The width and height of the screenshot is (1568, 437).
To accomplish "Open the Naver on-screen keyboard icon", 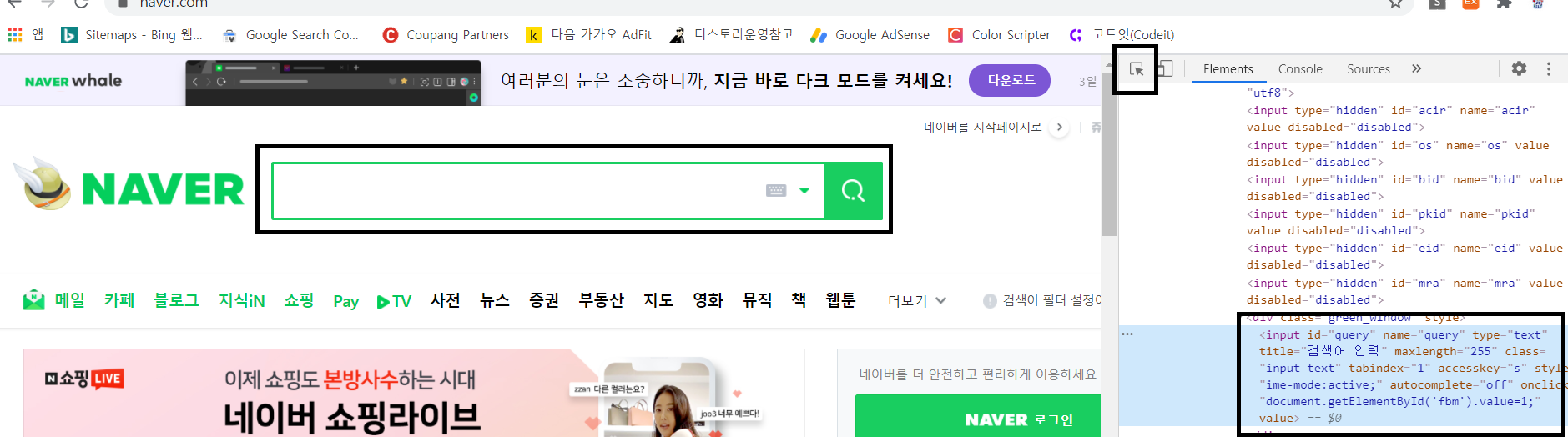I will click(x=776, y=191).
